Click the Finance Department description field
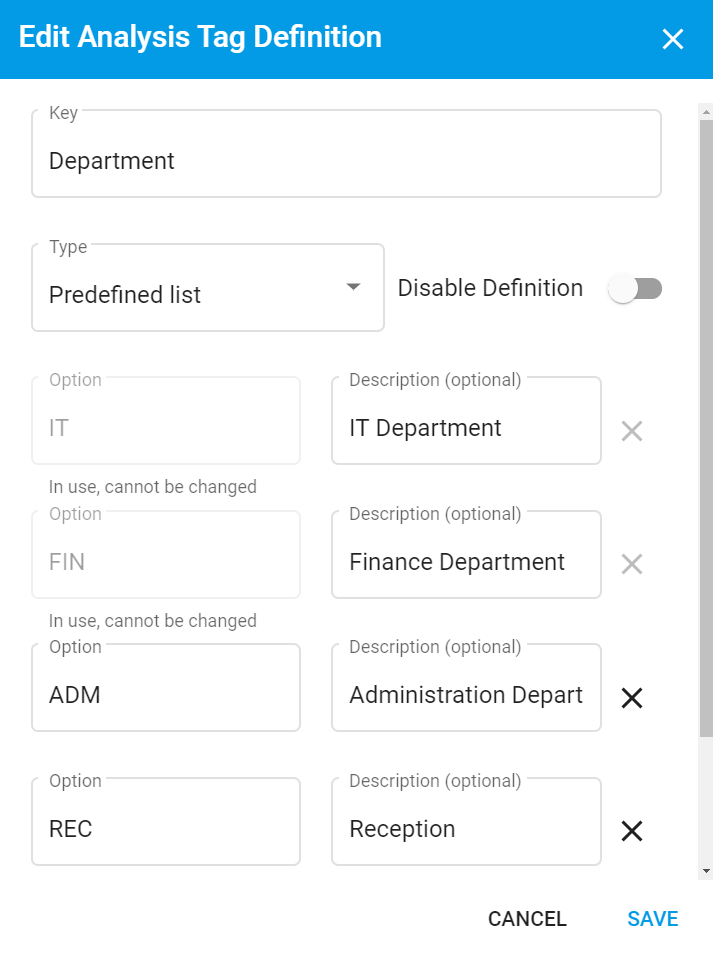The width and height of the screenshot is (713, 953). pyautogui.click(x=466, y=561)
